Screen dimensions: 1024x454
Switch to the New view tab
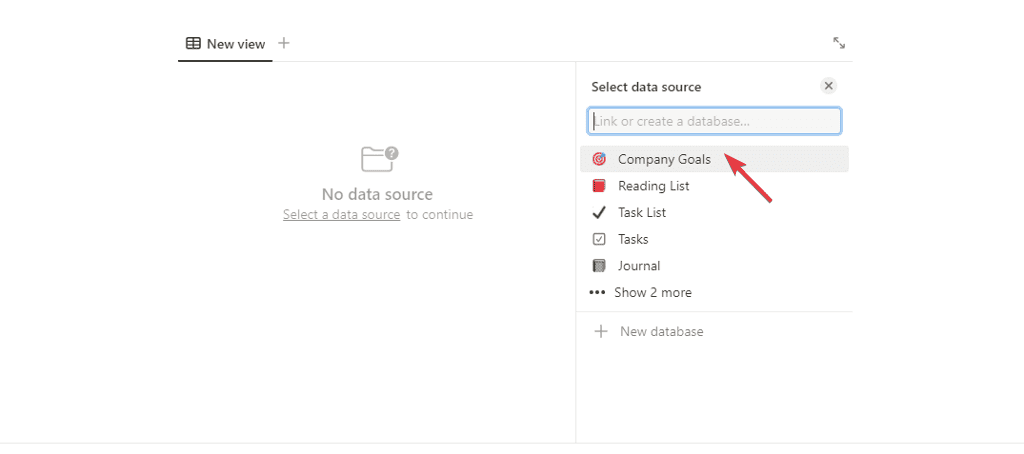click(235, 44)
